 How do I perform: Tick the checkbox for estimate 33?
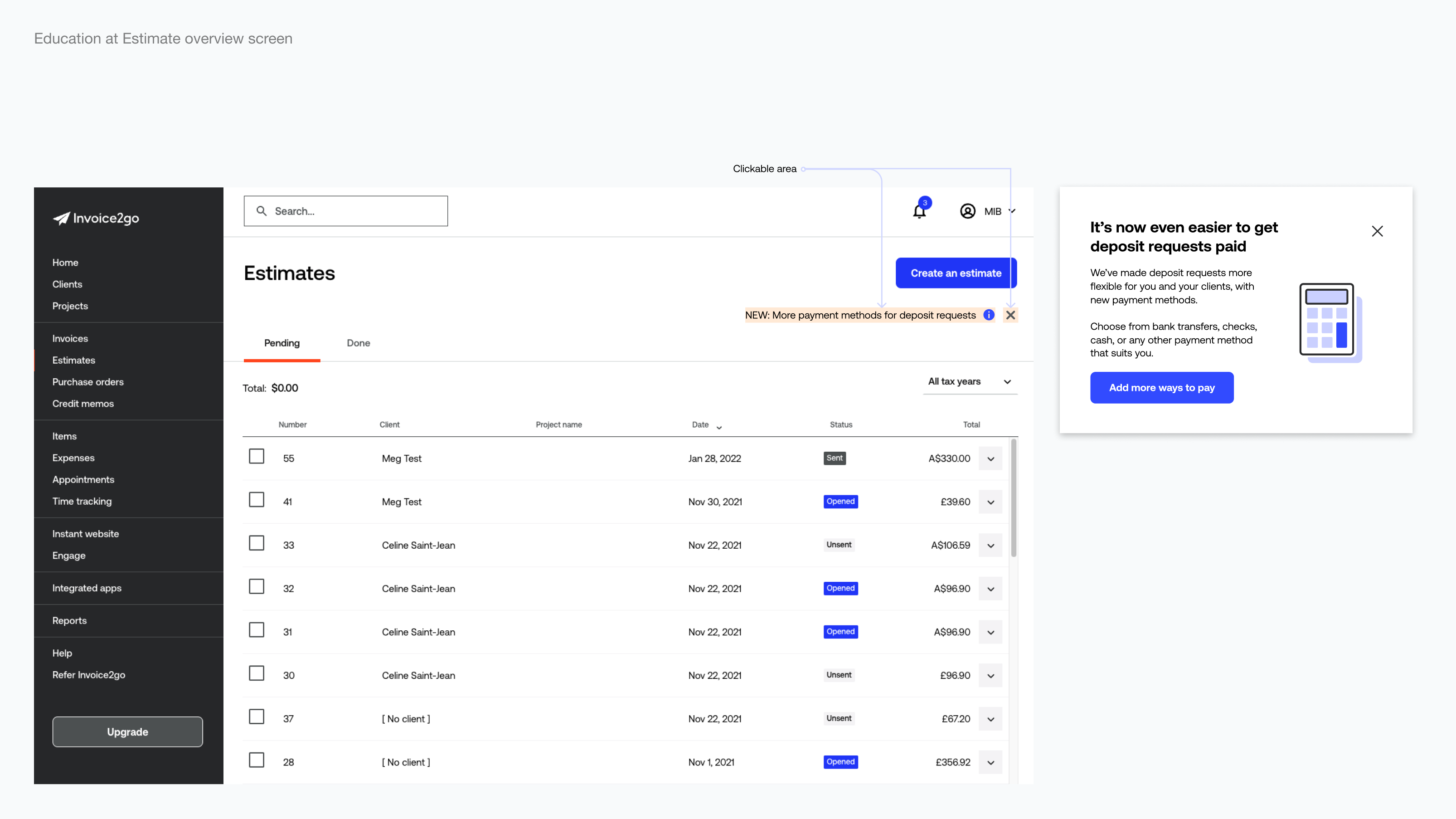pos(257,543)
